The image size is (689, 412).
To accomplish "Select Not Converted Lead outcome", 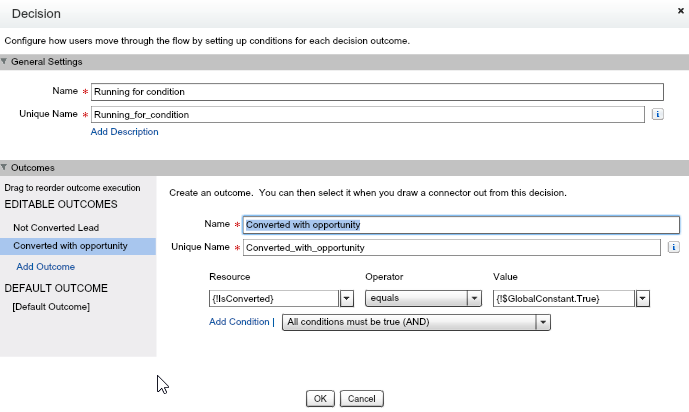I will coord(56,228).
